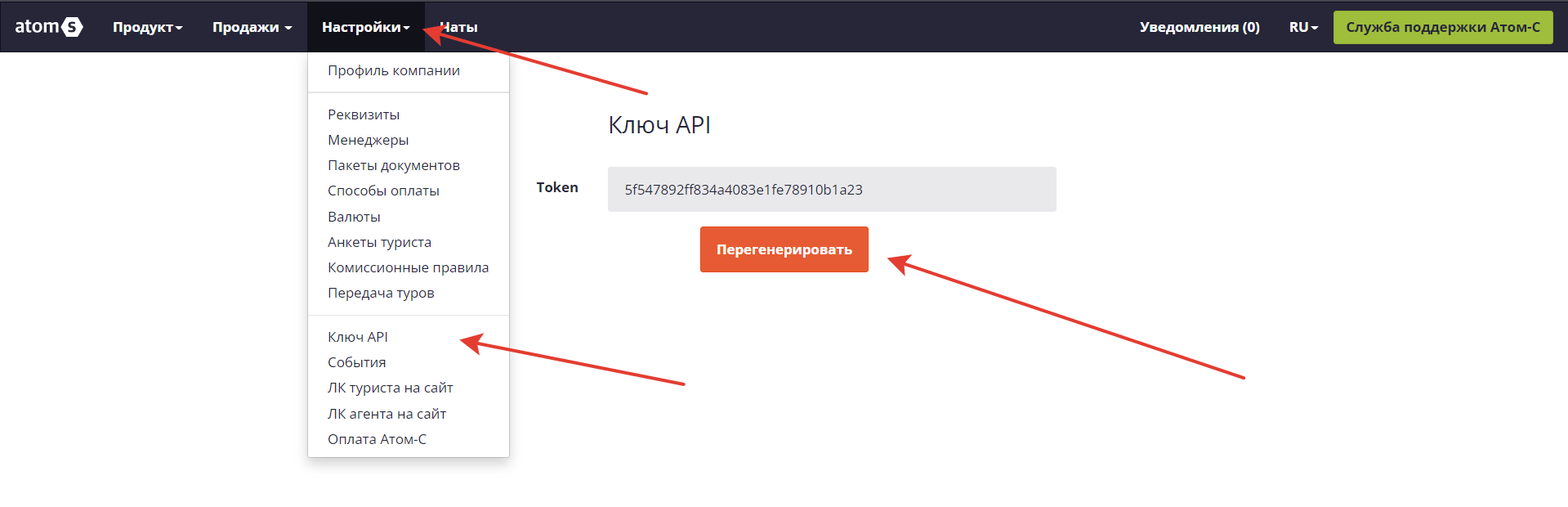Open Комиссионные правила entry
The height and width of the screenshot is (507, 1568).
[409, 267]
